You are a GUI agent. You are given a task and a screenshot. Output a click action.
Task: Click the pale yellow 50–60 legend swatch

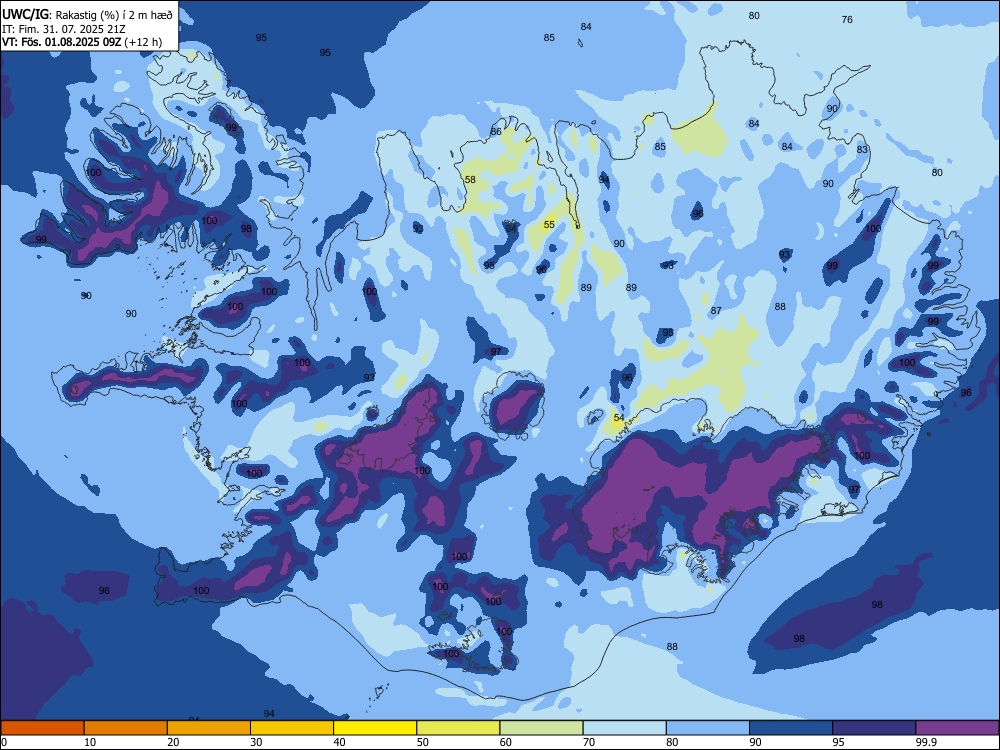458,728
